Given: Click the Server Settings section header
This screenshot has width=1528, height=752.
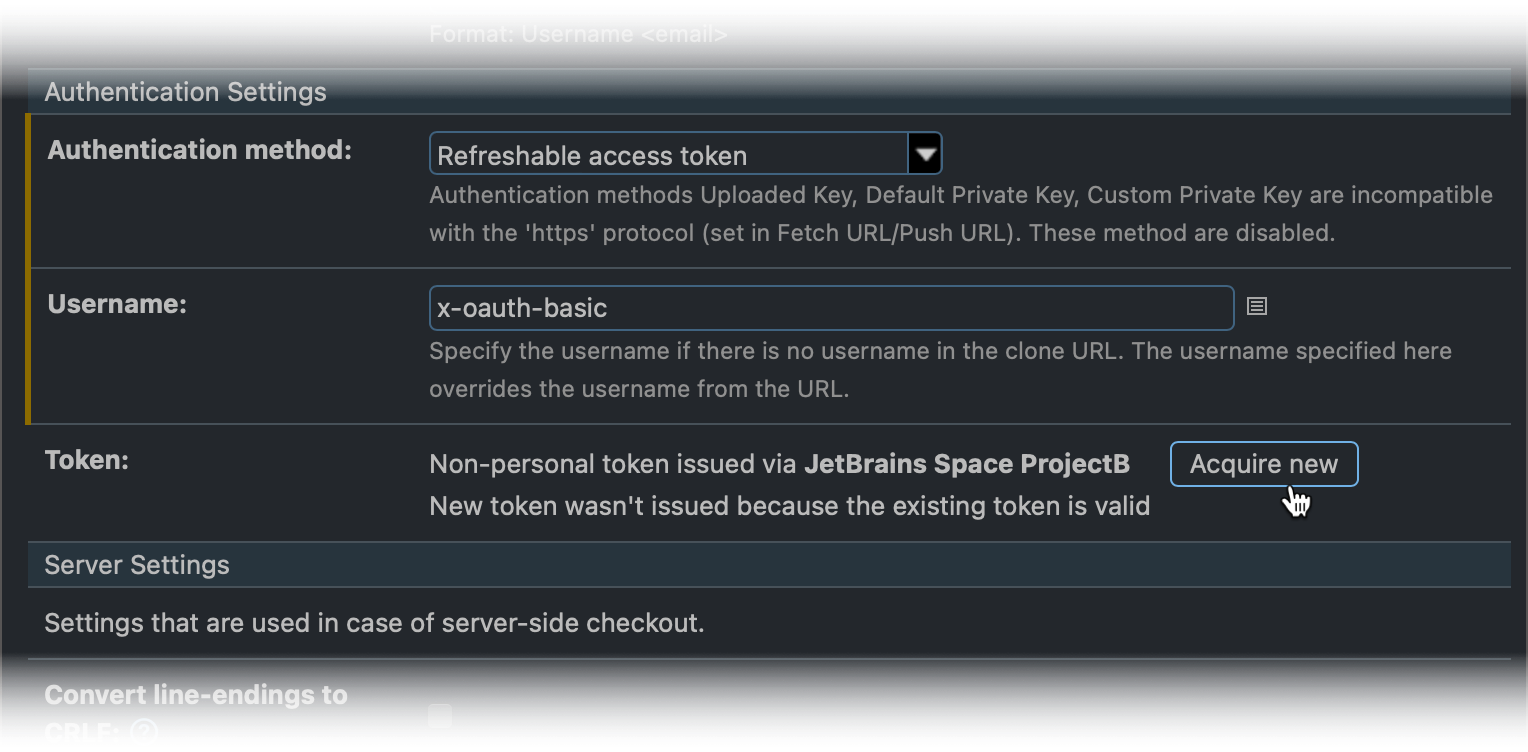Looking at the screenshot, I should point(137,565).
